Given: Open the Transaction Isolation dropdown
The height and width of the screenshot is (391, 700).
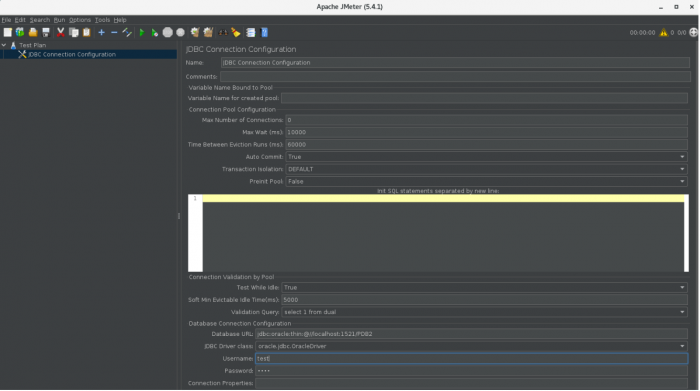Looking at the screenshot, I should 682,169.
